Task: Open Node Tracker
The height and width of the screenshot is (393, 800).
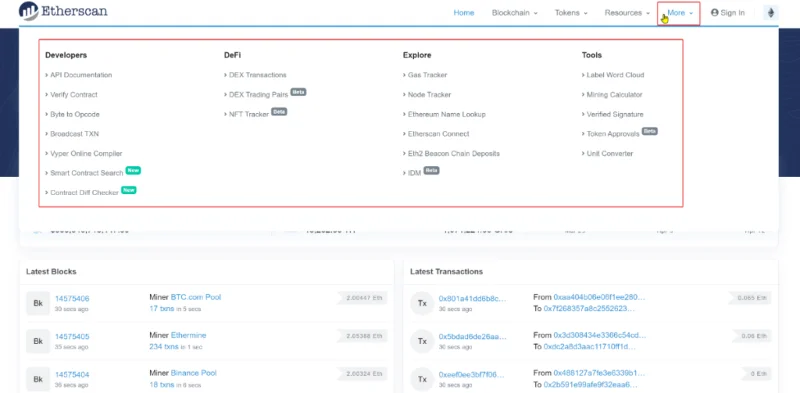Action: 430,94
